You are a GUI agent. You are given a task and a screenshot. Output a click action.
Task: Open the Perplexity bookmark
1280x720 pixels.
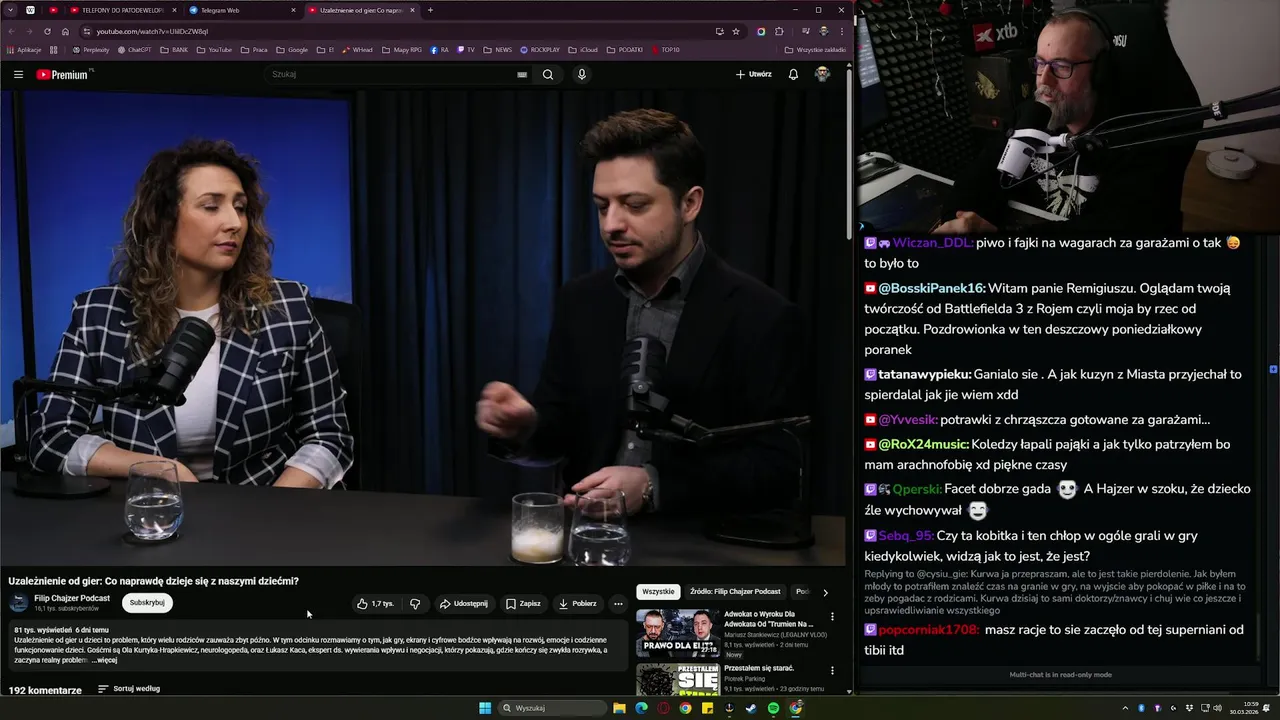[91, 49]
